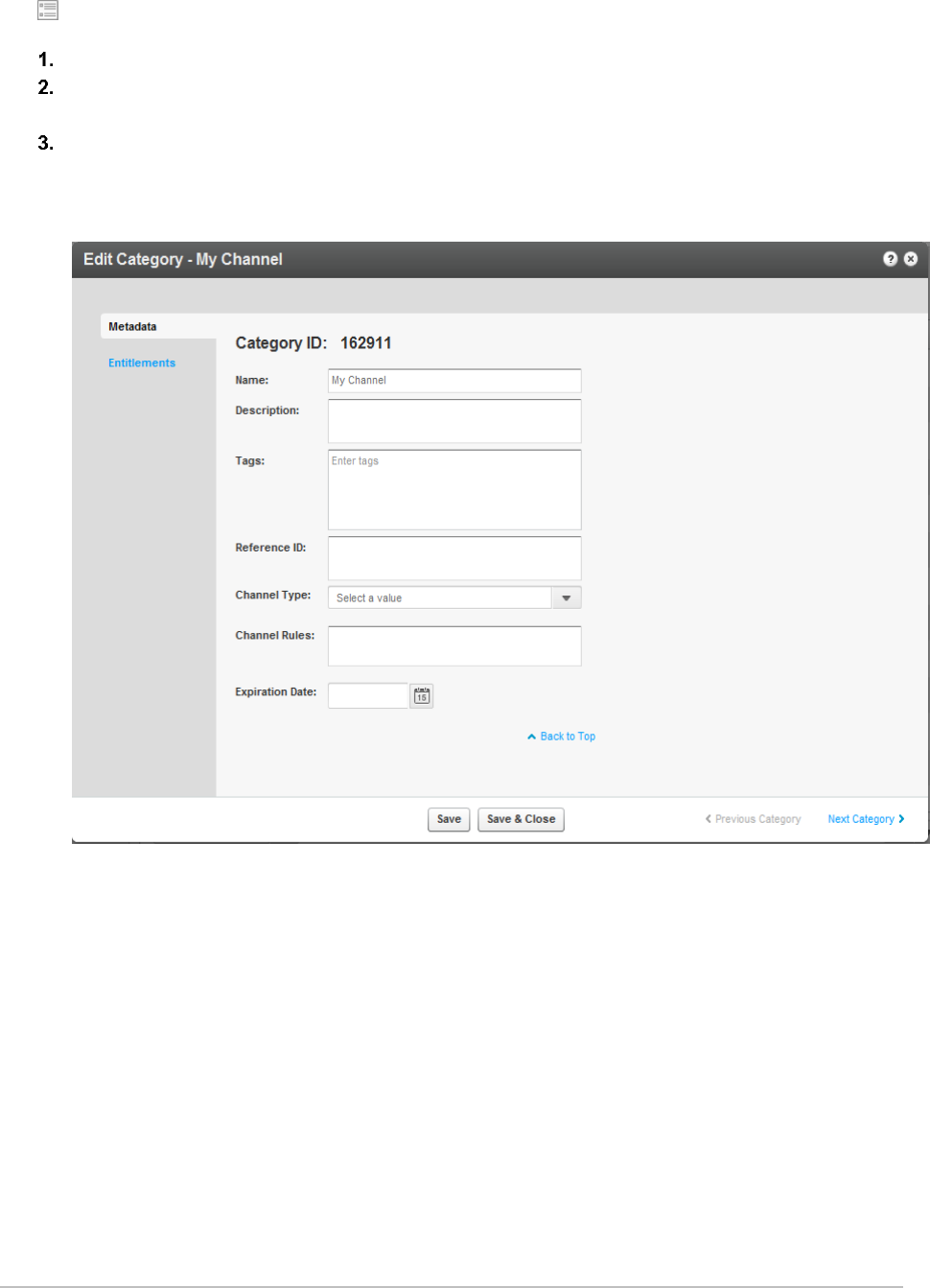Go to Previous Category
930x1288 pixels.
click(x=753, y=819)
